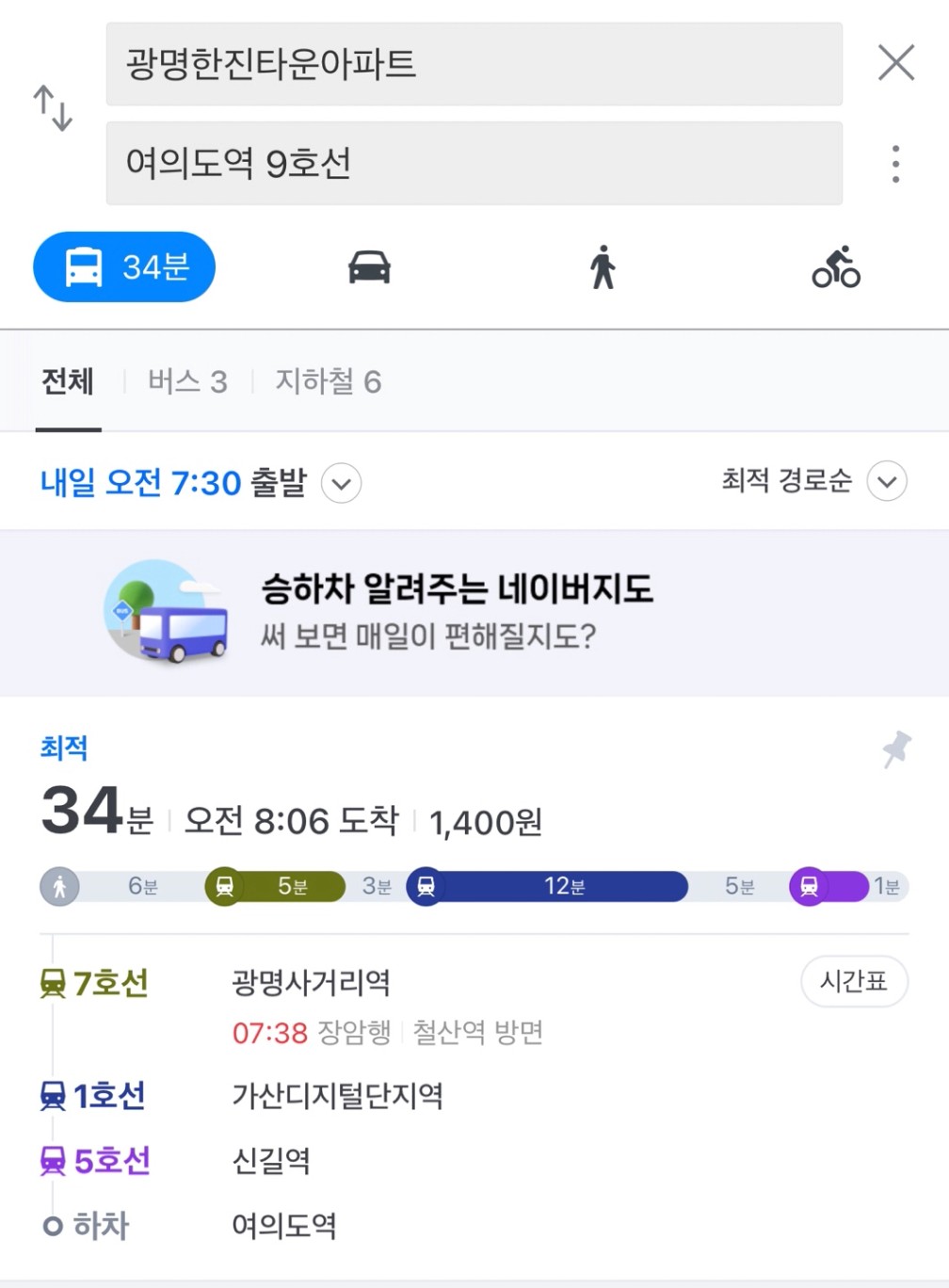Tap the blue Line 1 12분 segment

(563, 886)
